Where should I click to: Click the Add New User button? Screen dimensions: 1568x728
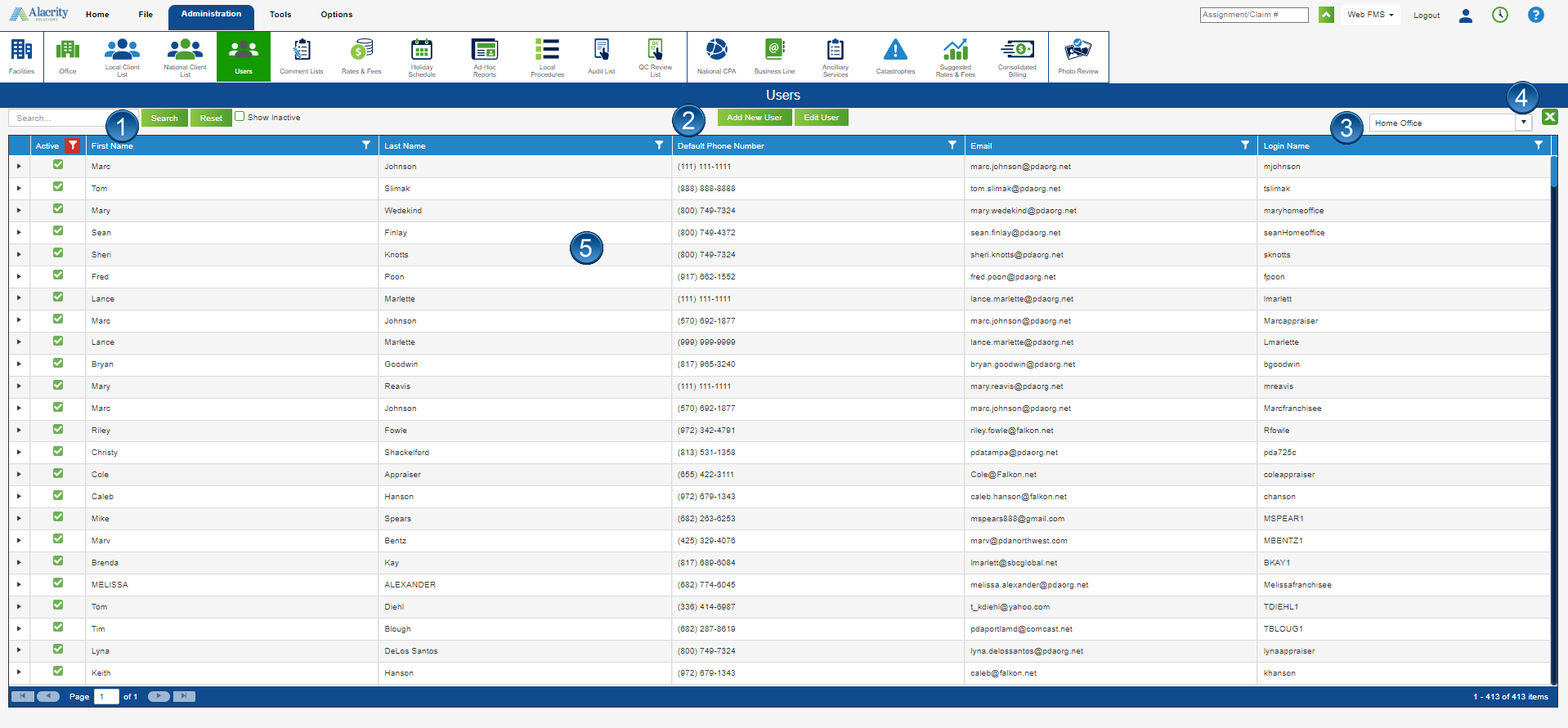(754, 118)
